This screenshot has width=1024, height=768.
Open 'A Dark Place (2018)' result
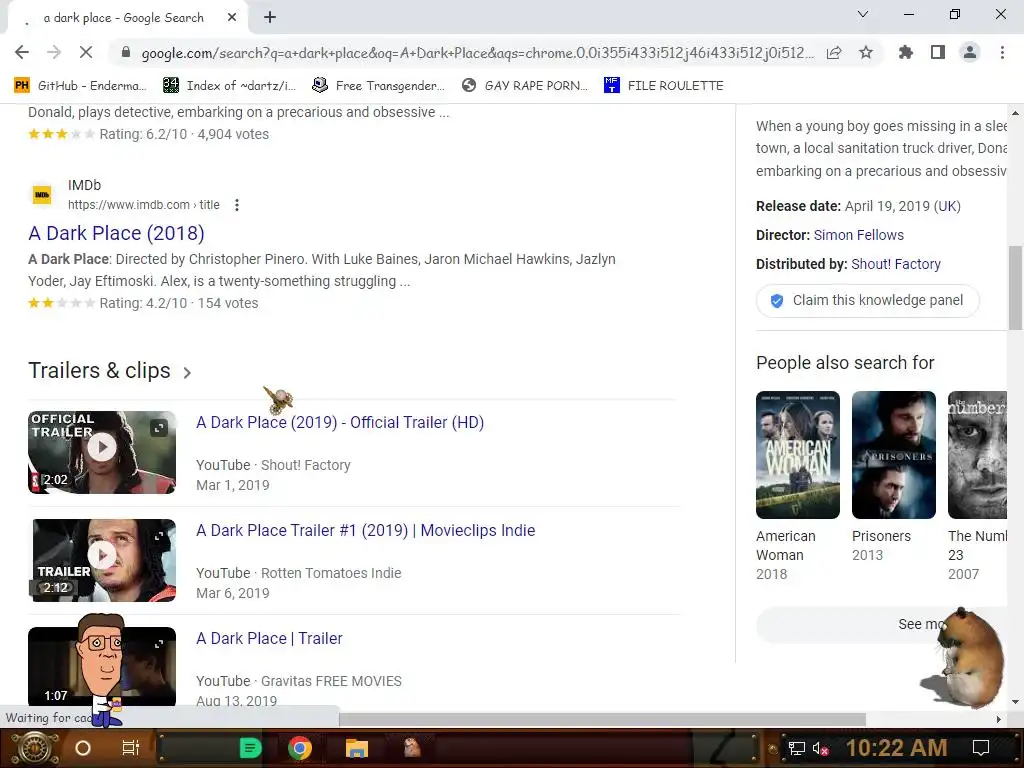[116, 233]
